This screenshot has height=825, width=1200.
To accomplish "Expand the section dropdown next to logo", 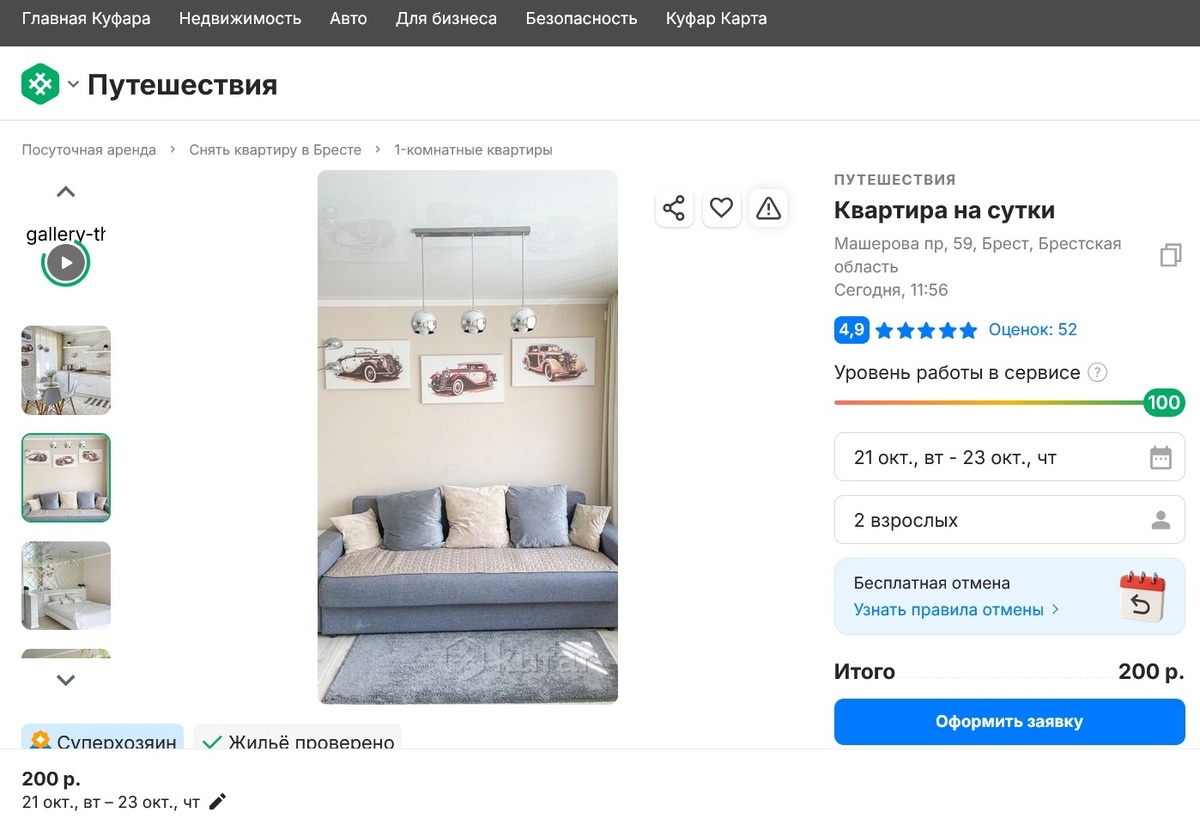I will pyautogui.click(x=73, y=85).
